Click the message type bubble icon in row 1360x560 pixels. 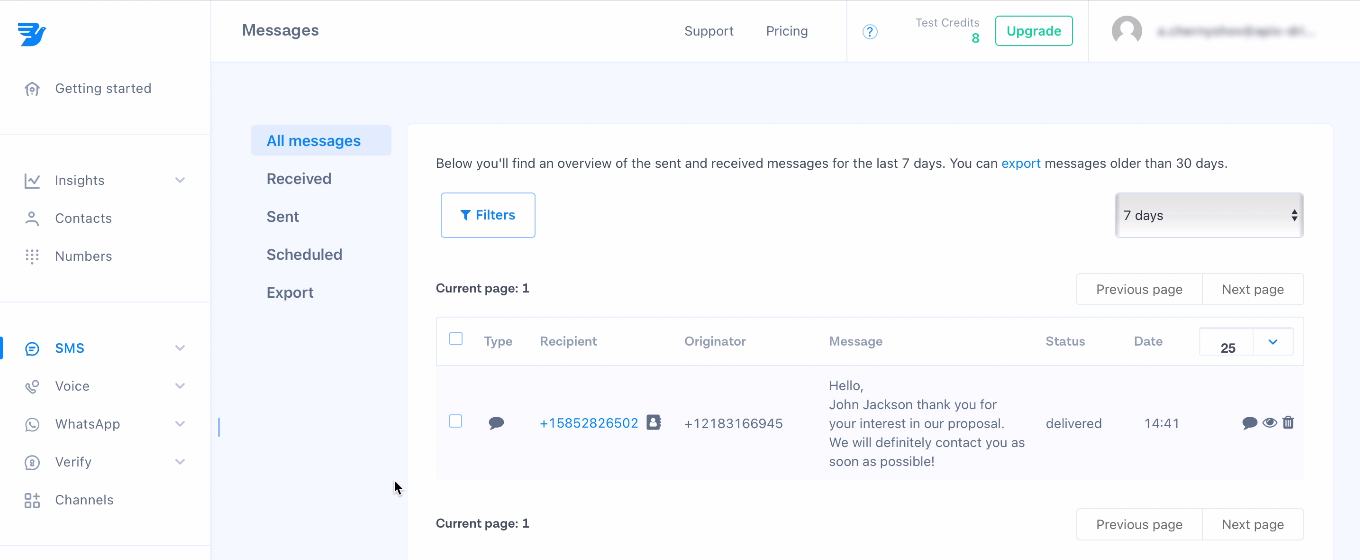point(496,423)
